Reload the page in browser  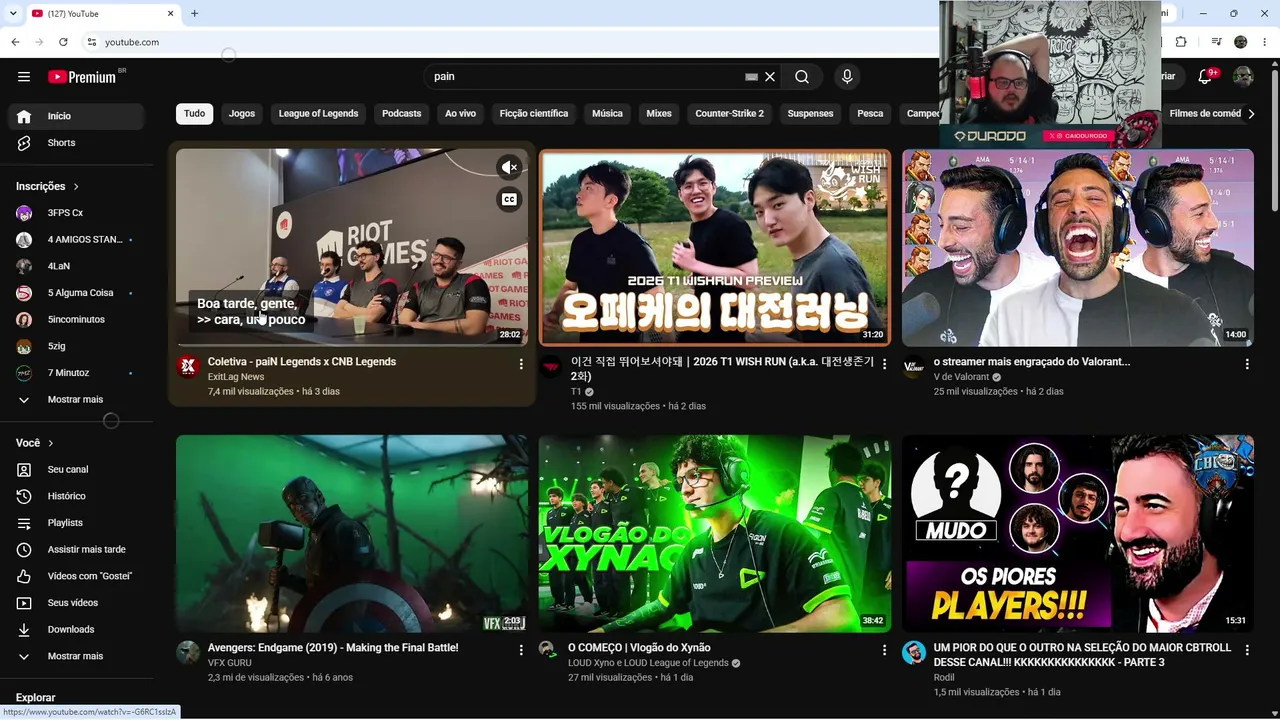pos(63,42)
